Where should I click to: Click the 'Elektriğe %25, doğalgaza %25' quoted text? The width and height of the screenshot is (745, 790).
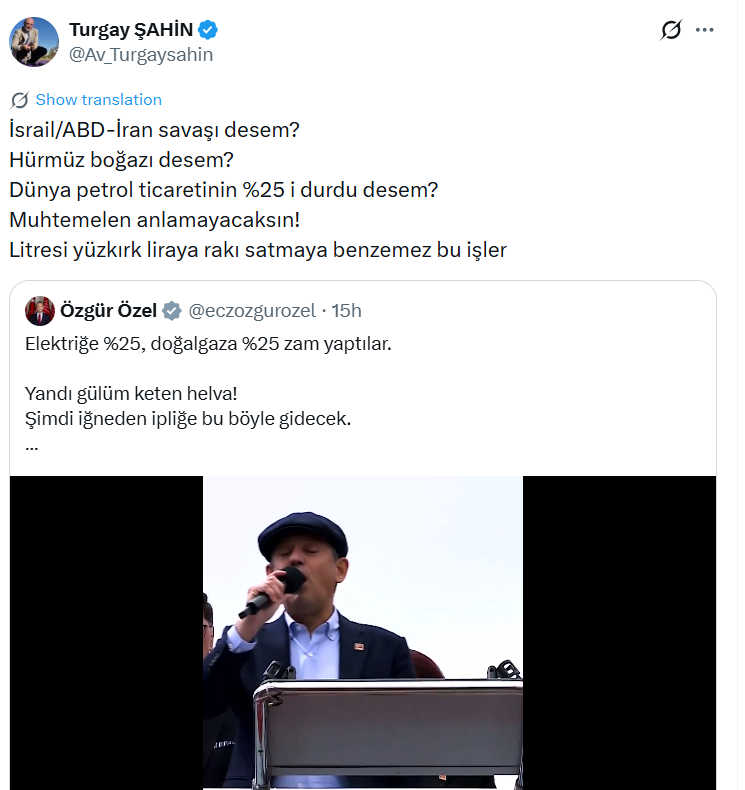pos(207,343)
